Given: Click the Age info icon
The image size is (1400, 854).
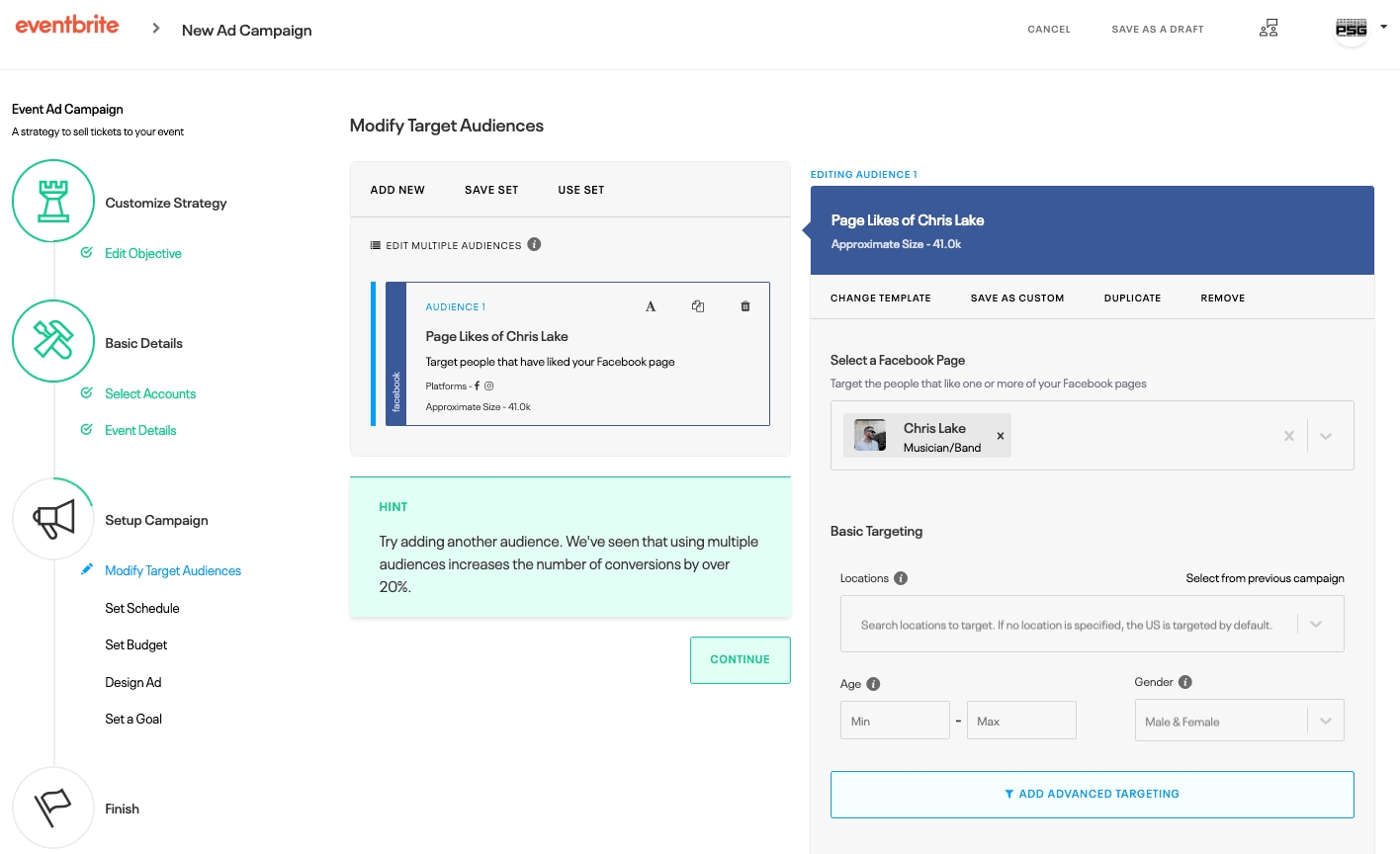Looking at the screenshot, I should [873, 684].
